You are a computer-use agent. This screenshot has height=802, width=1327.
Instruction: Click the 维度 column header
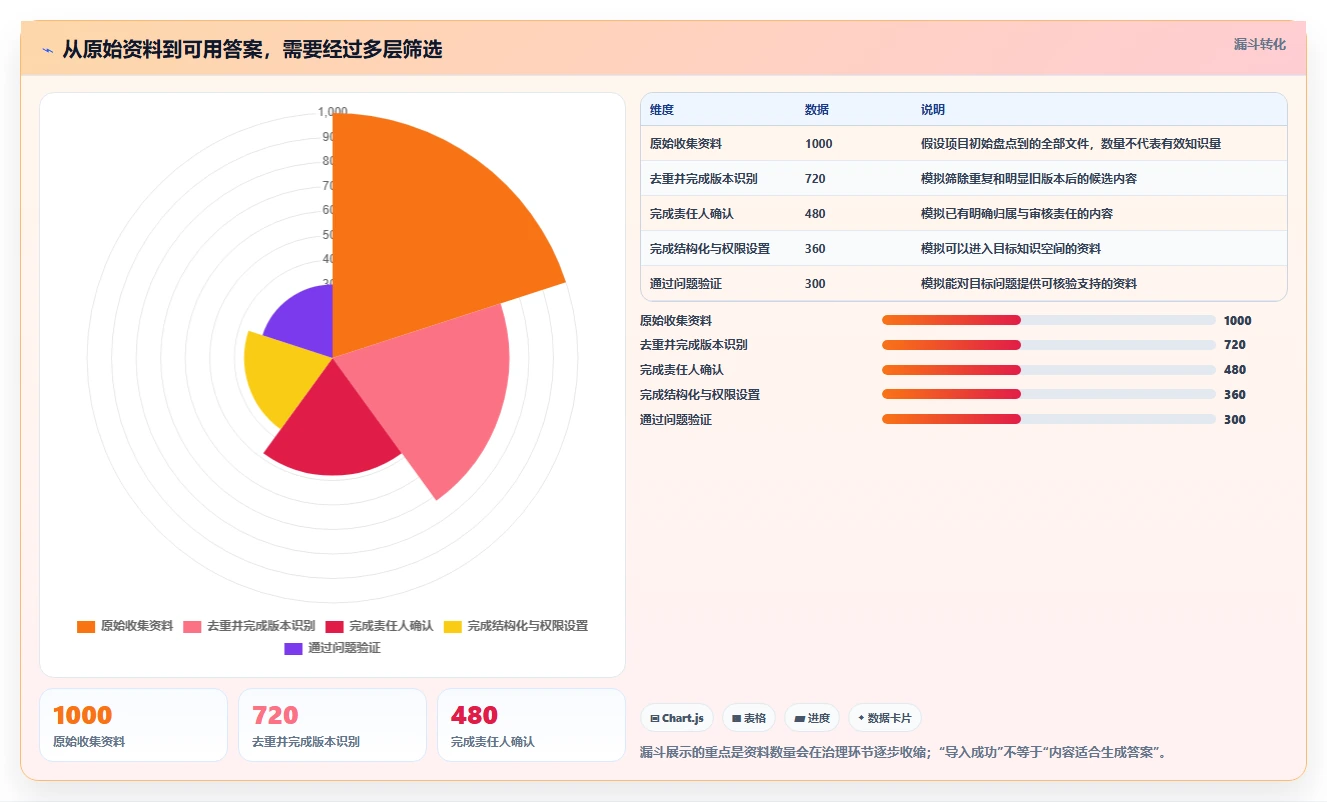662,110
